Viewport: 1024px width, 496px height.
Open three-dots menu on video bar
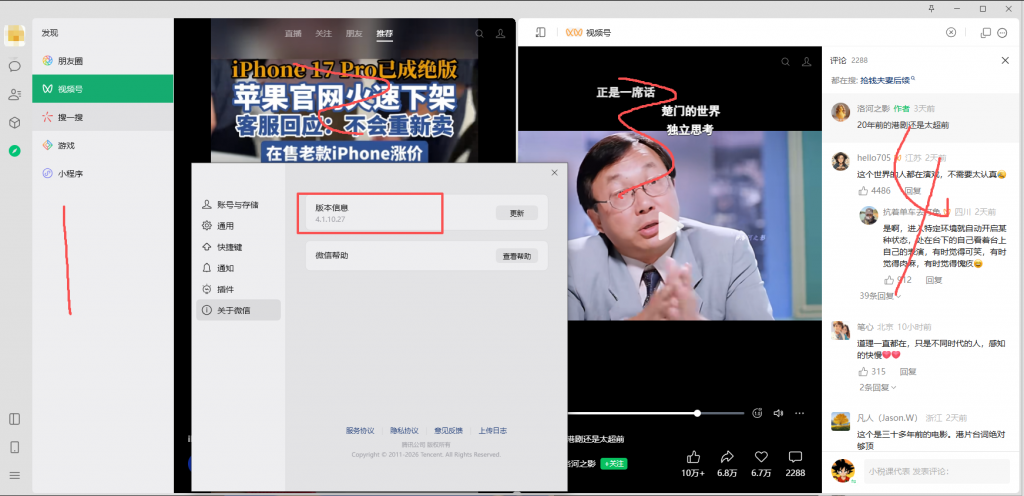tap(799, 413)
